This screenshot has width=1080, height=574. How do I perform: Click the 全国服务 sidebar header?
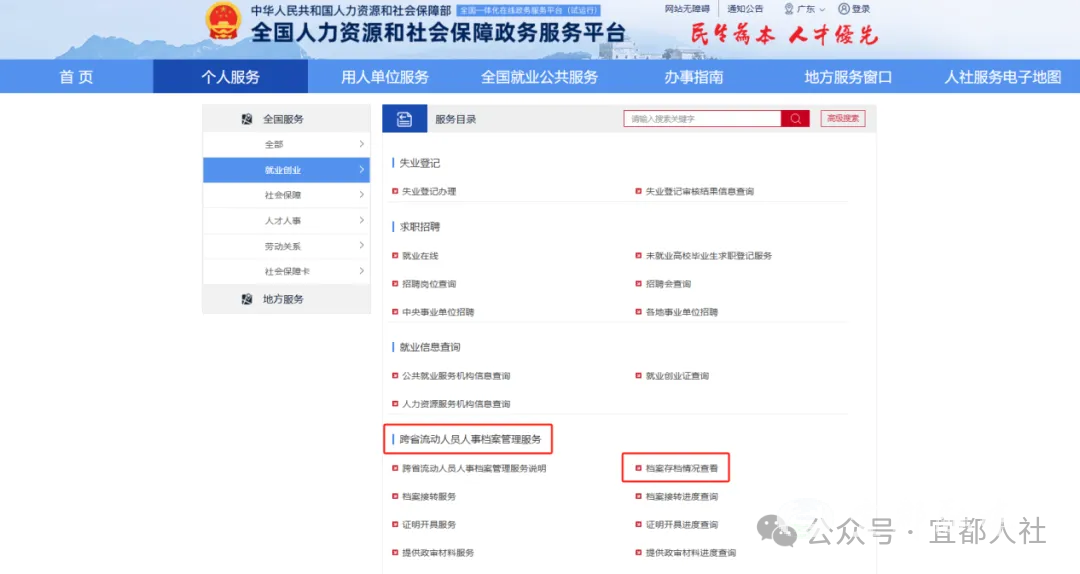[287, 119]
